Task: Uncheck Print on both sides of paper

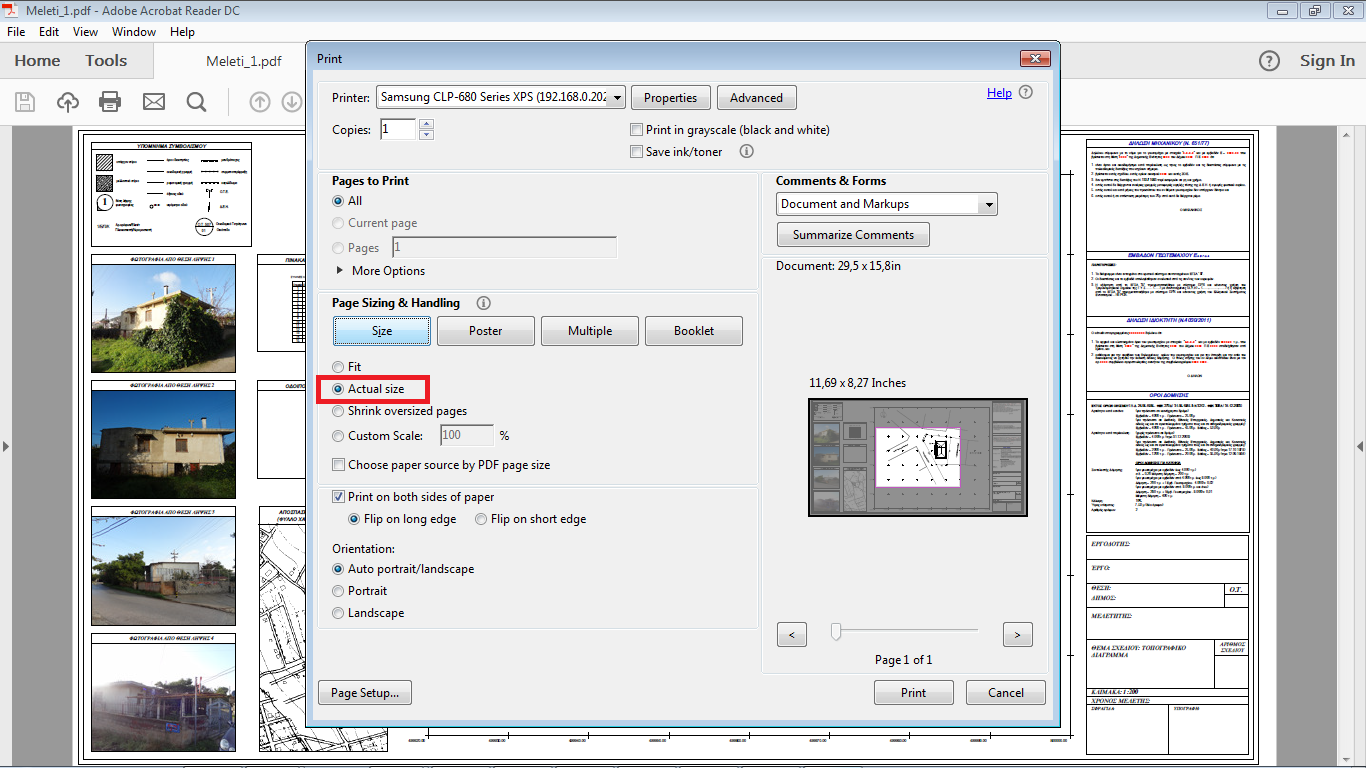Action: pos(339,497)
